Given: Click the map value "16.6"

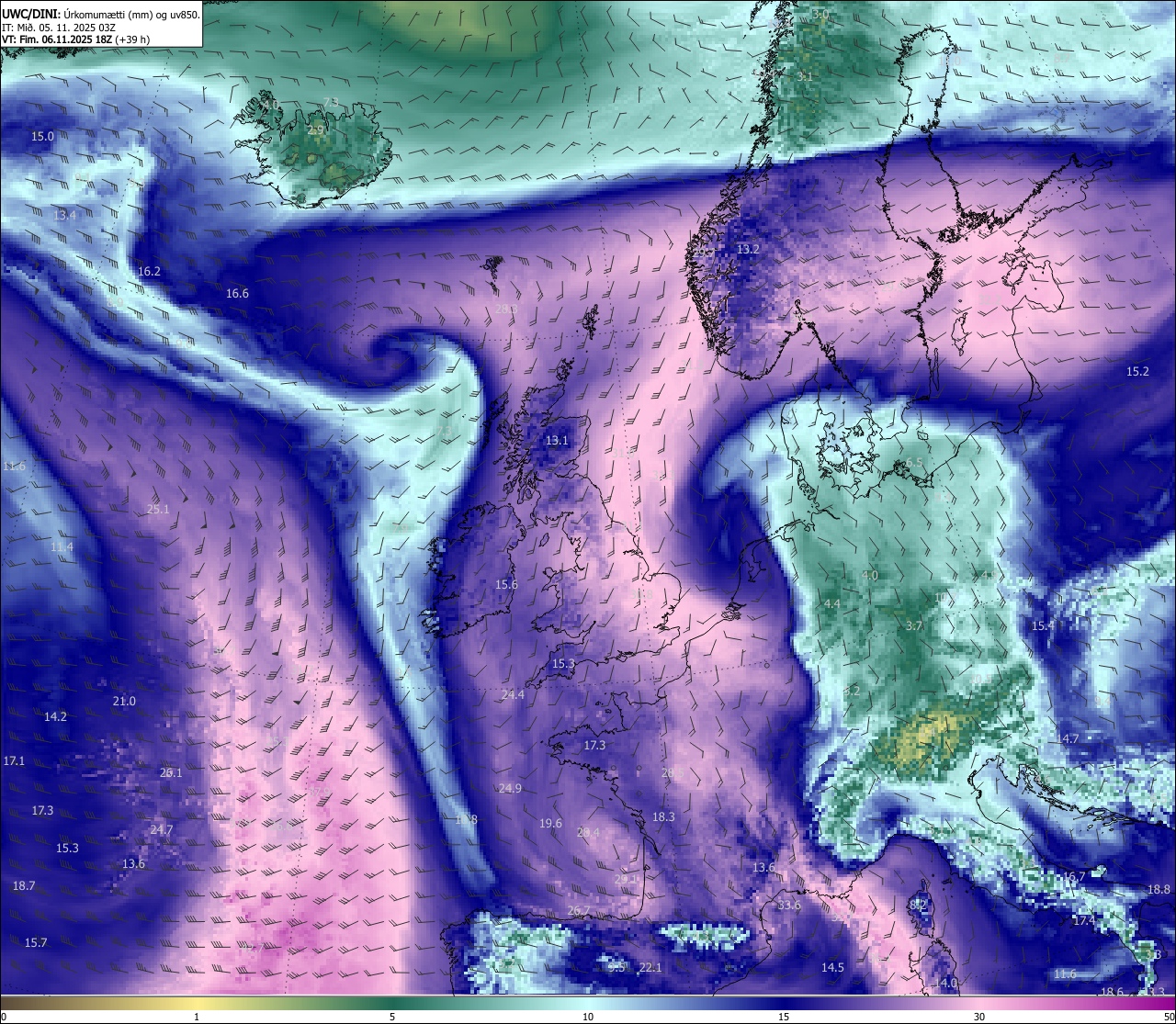Looking at the screenshot, I should click(x=237, y=293).
